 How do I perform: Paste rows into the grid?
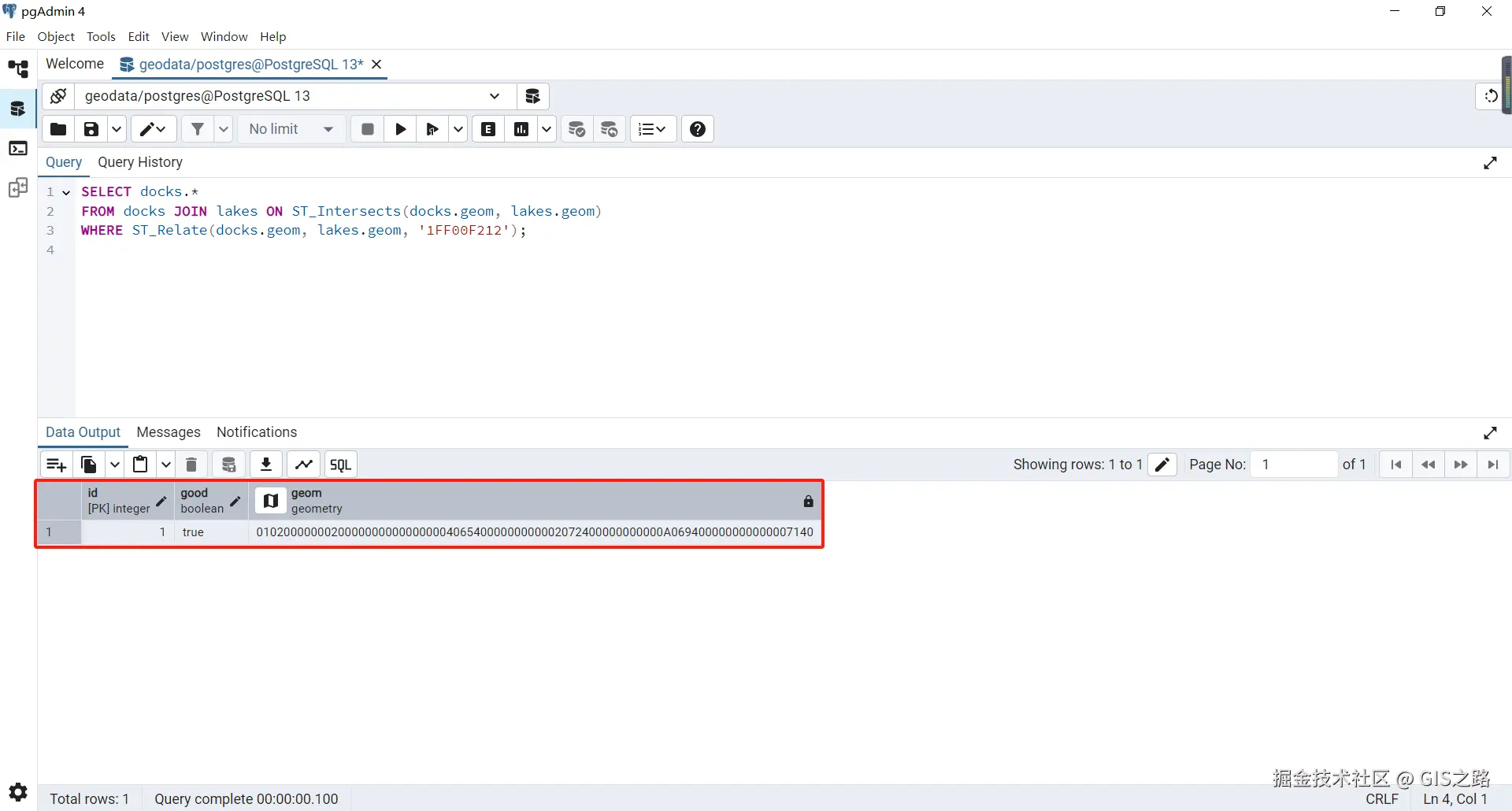140,465
